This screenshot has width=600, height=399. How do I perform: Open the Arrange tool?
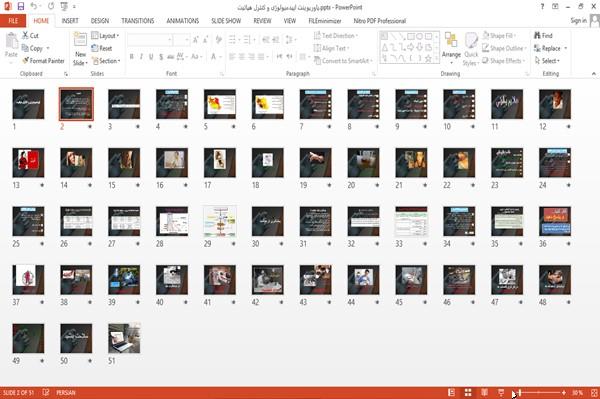pos(451,49)
